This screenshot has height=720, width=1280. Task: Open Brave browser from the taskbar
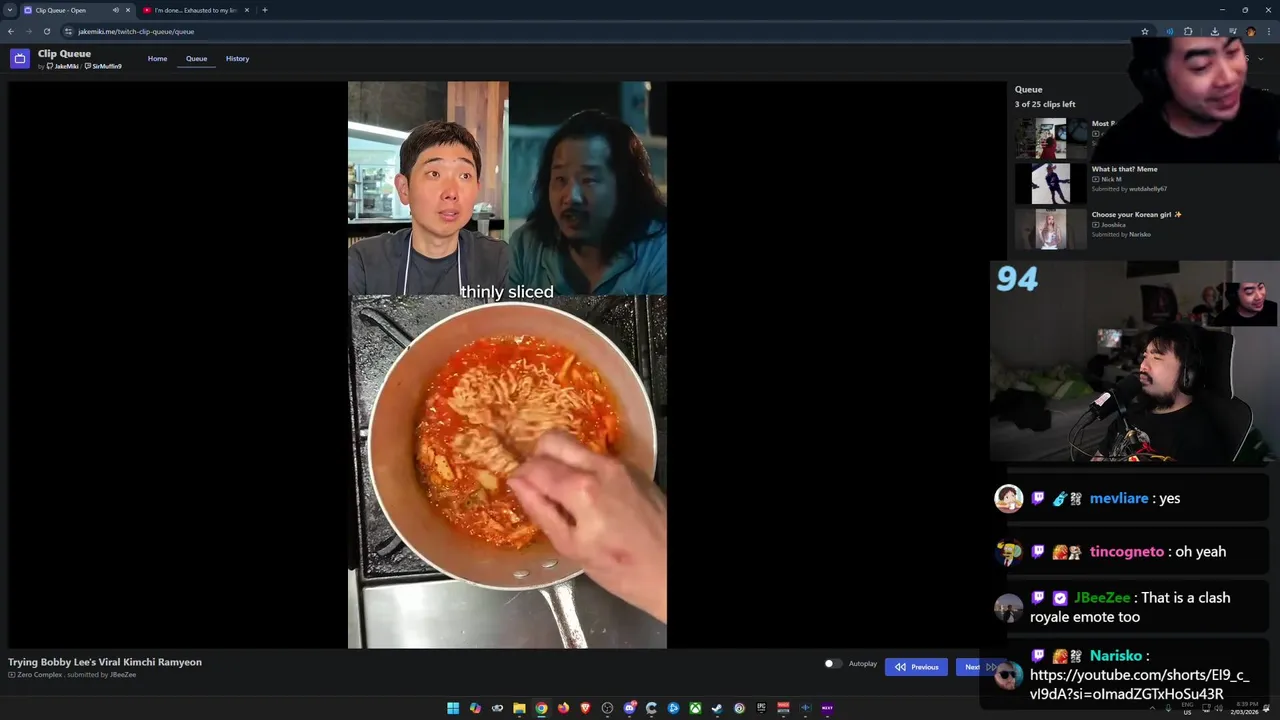[585, 708]
